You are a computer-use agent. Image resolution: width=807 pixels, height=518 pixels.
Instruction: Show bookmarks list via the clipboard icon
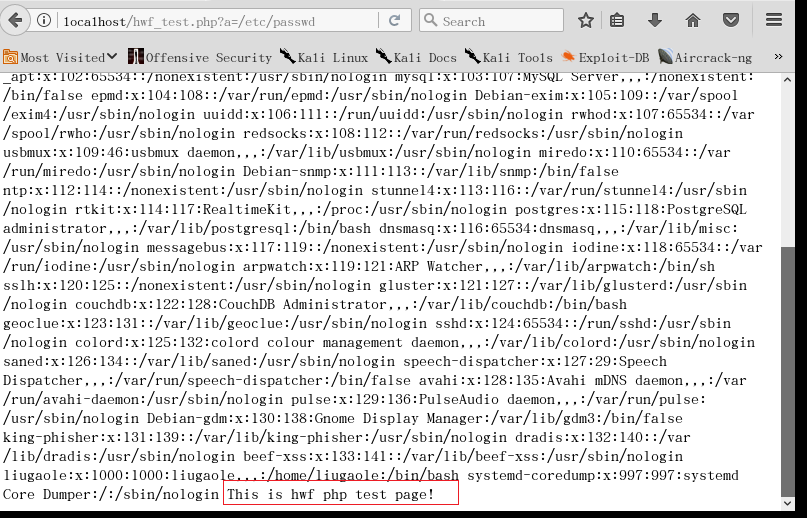[617, 21]
